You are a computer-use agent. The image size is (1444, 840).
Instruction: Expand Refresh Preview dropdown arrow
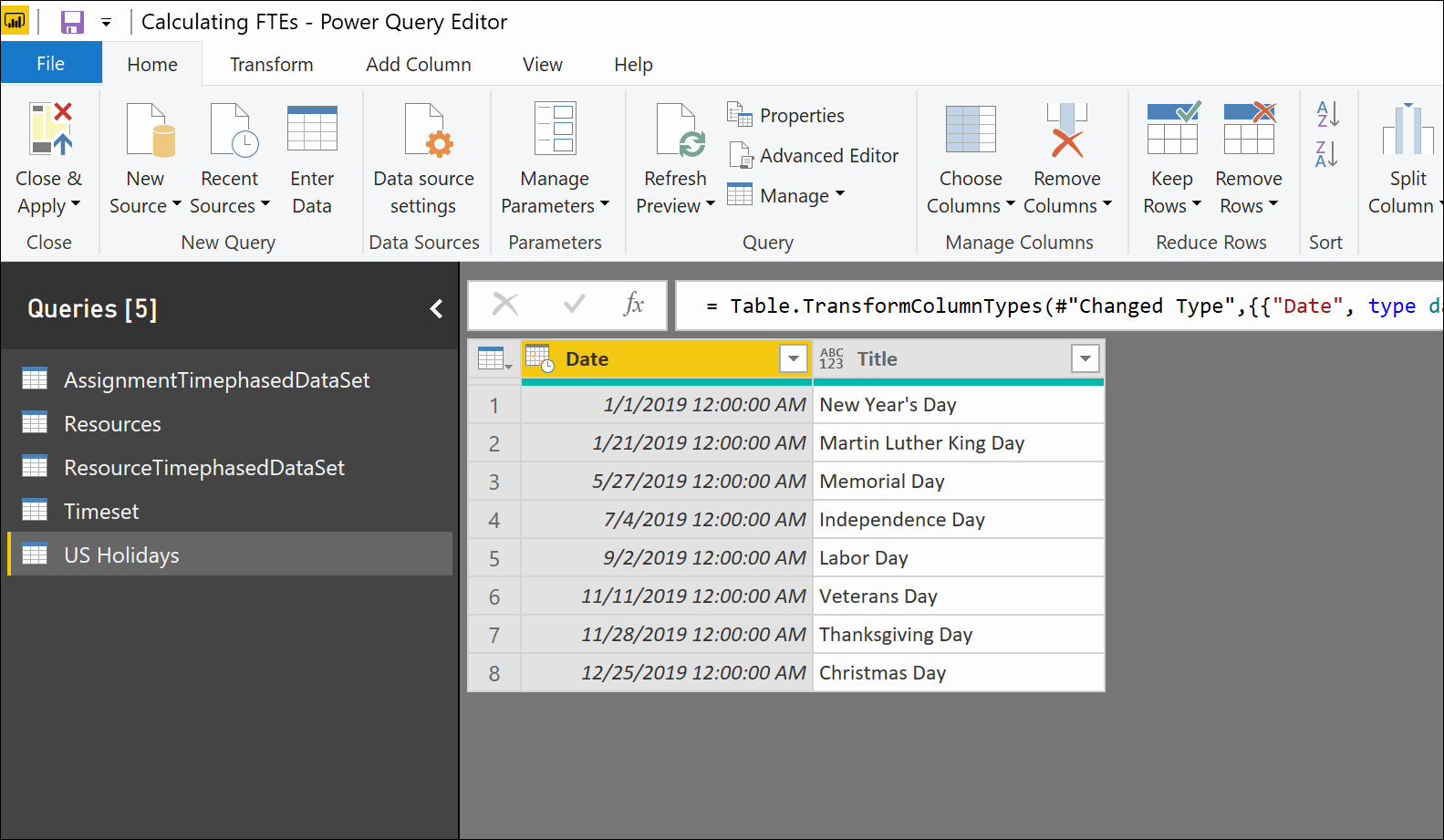coord(711,204)
